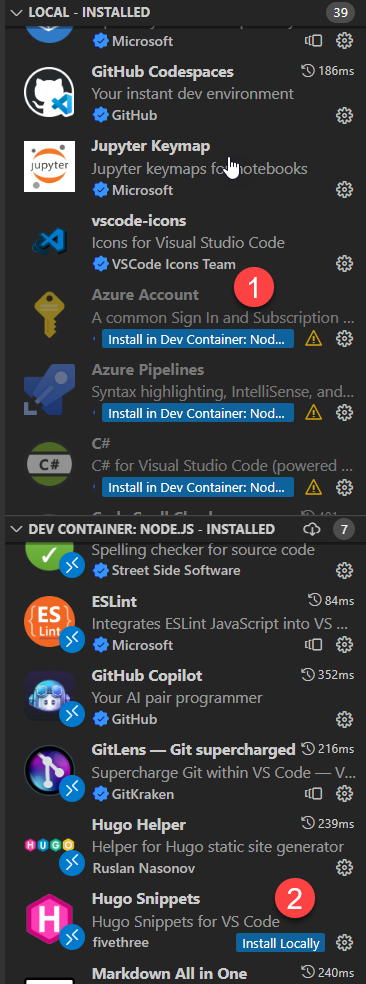Click the warning icon on Azure Account
The image size is (366, 984).
(313, 339)
